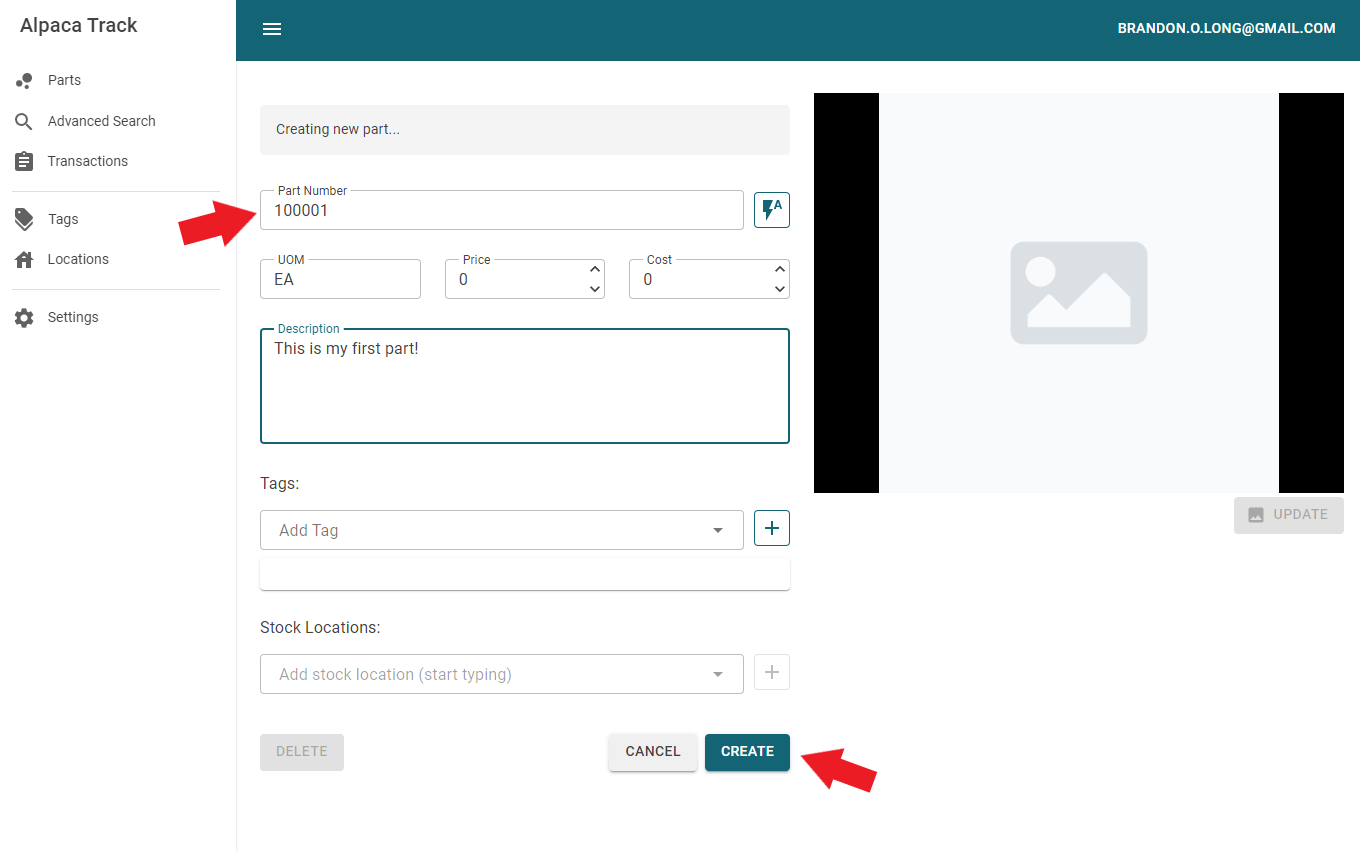Viewport: 1360px width, 852px height.
Task: Click into the Part Number field
Action: (500, 210)
